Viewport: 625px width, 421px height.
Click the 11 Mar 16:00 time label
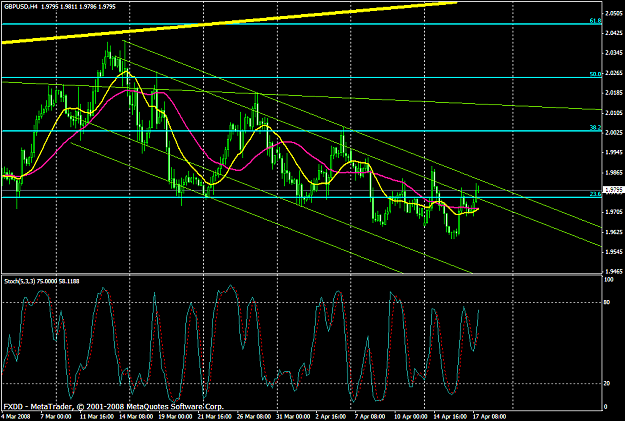96,417
